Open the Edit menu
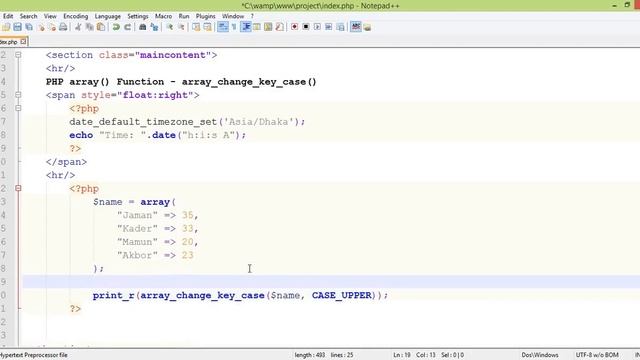640x360 pixels. 8,16
